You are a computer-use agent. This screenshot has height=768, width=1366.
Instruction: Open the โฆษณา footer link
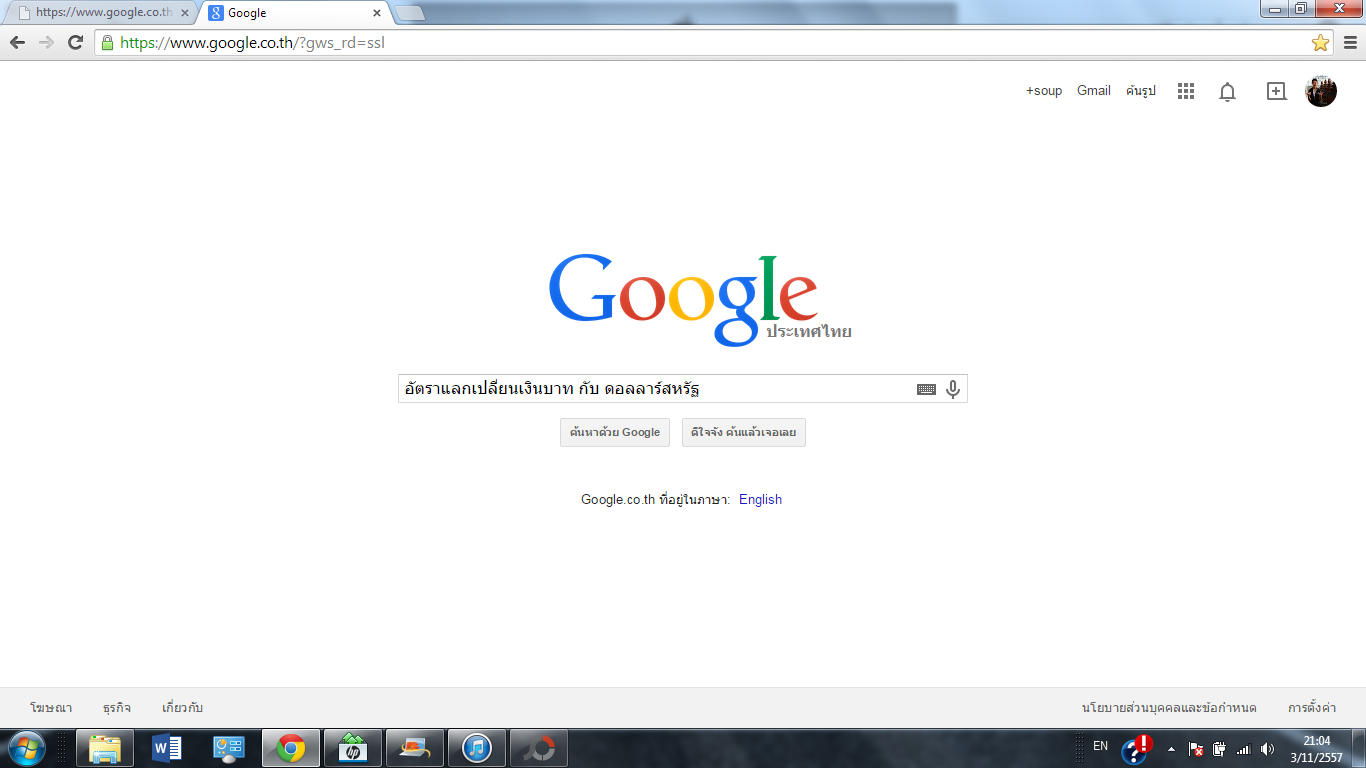click(51, 708)
